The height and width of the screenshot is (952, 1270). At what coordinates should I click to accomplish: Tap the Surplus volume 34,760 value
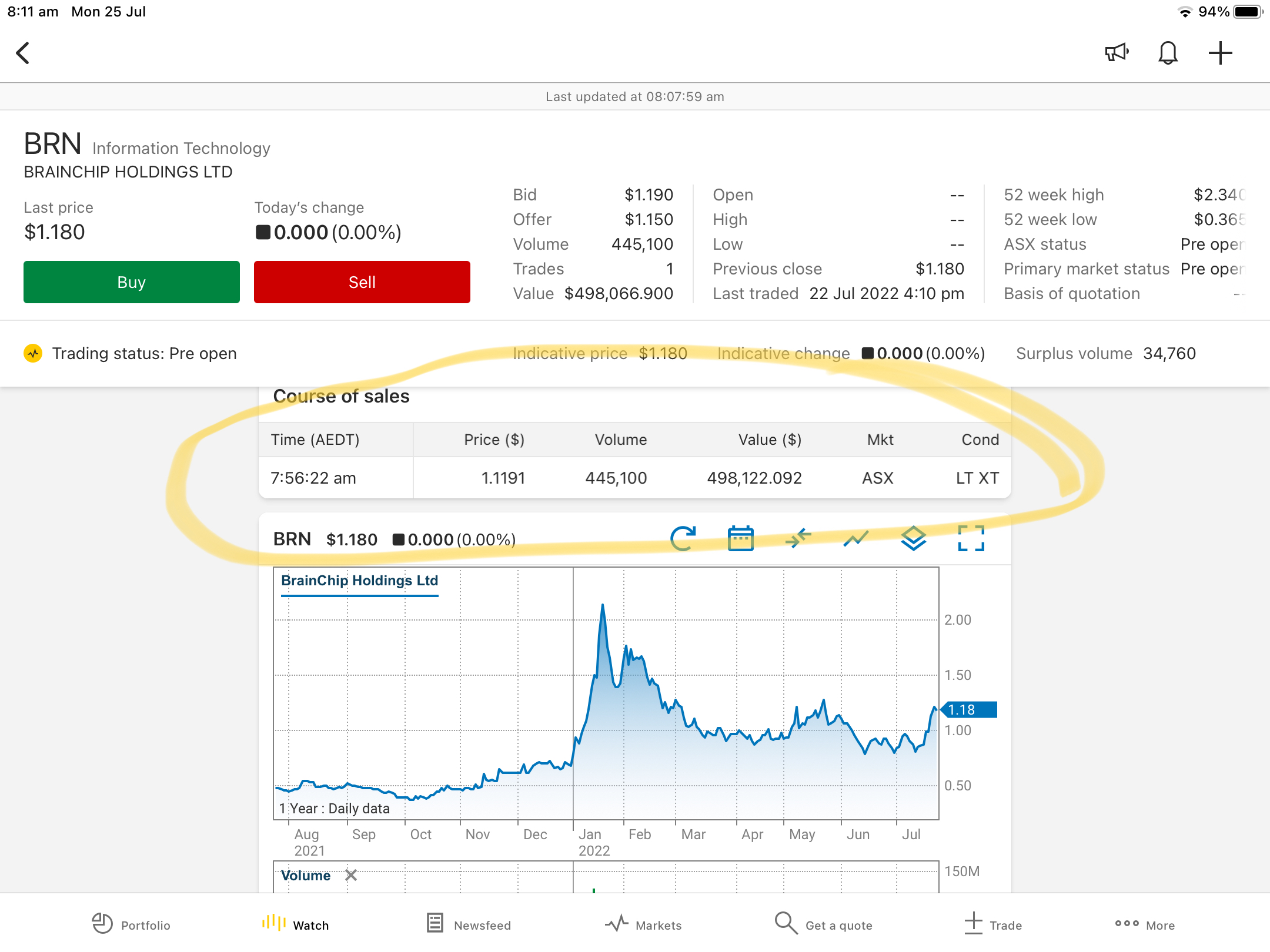pyautogui.click(x=1169, y=353)
